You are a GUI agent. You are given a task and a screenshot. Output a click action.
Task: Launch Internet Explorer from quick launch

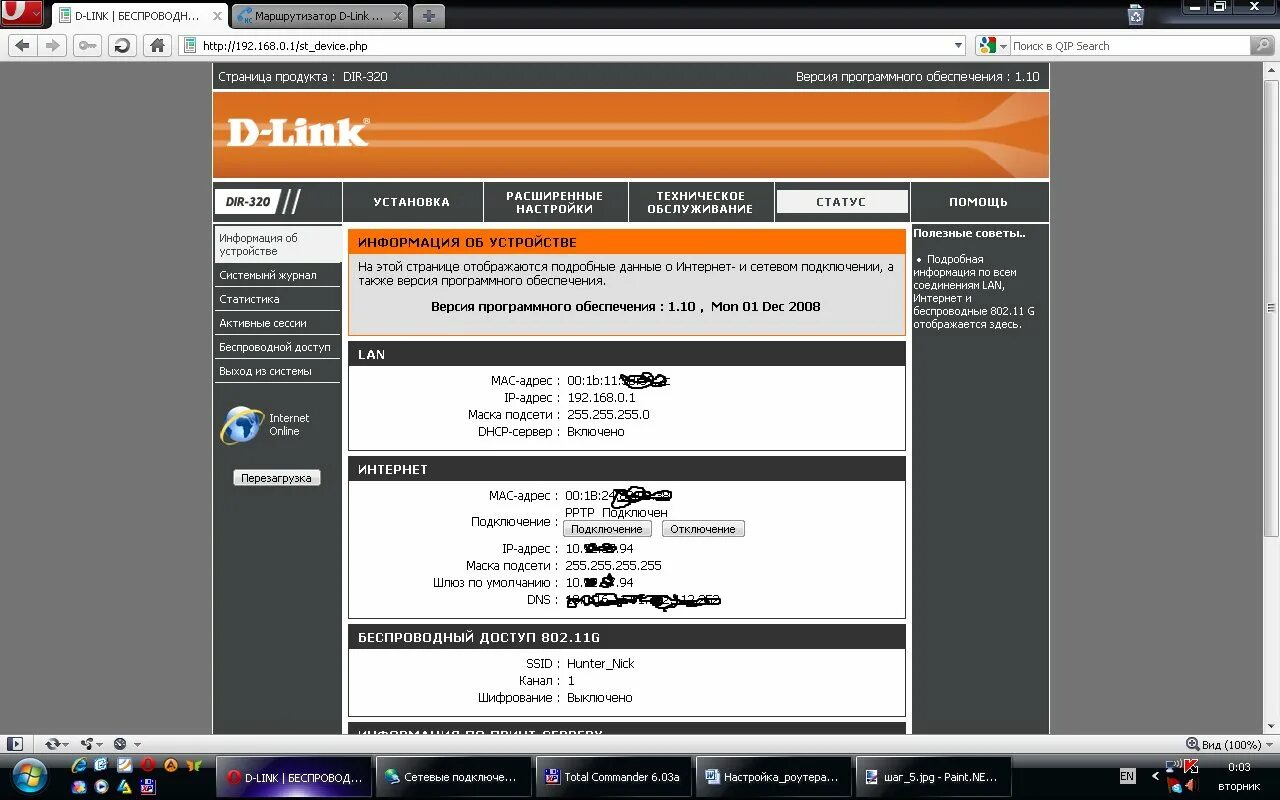(79, 765)
